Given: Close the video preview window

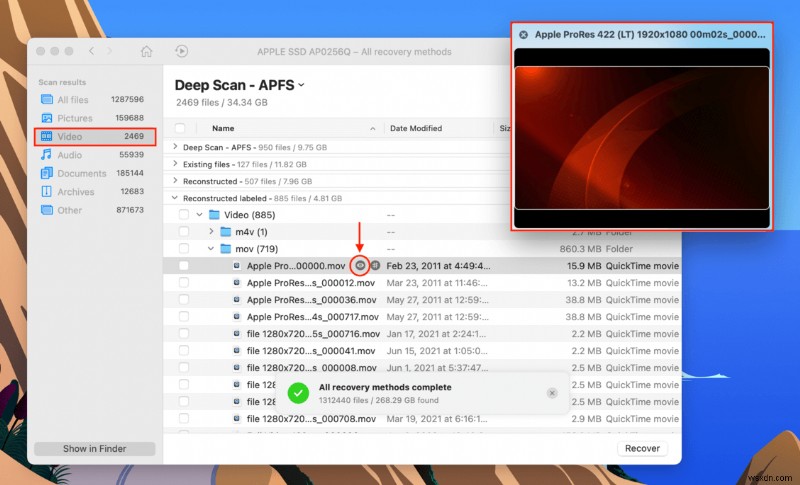Looking at the screenshot, I should point(523,35).
